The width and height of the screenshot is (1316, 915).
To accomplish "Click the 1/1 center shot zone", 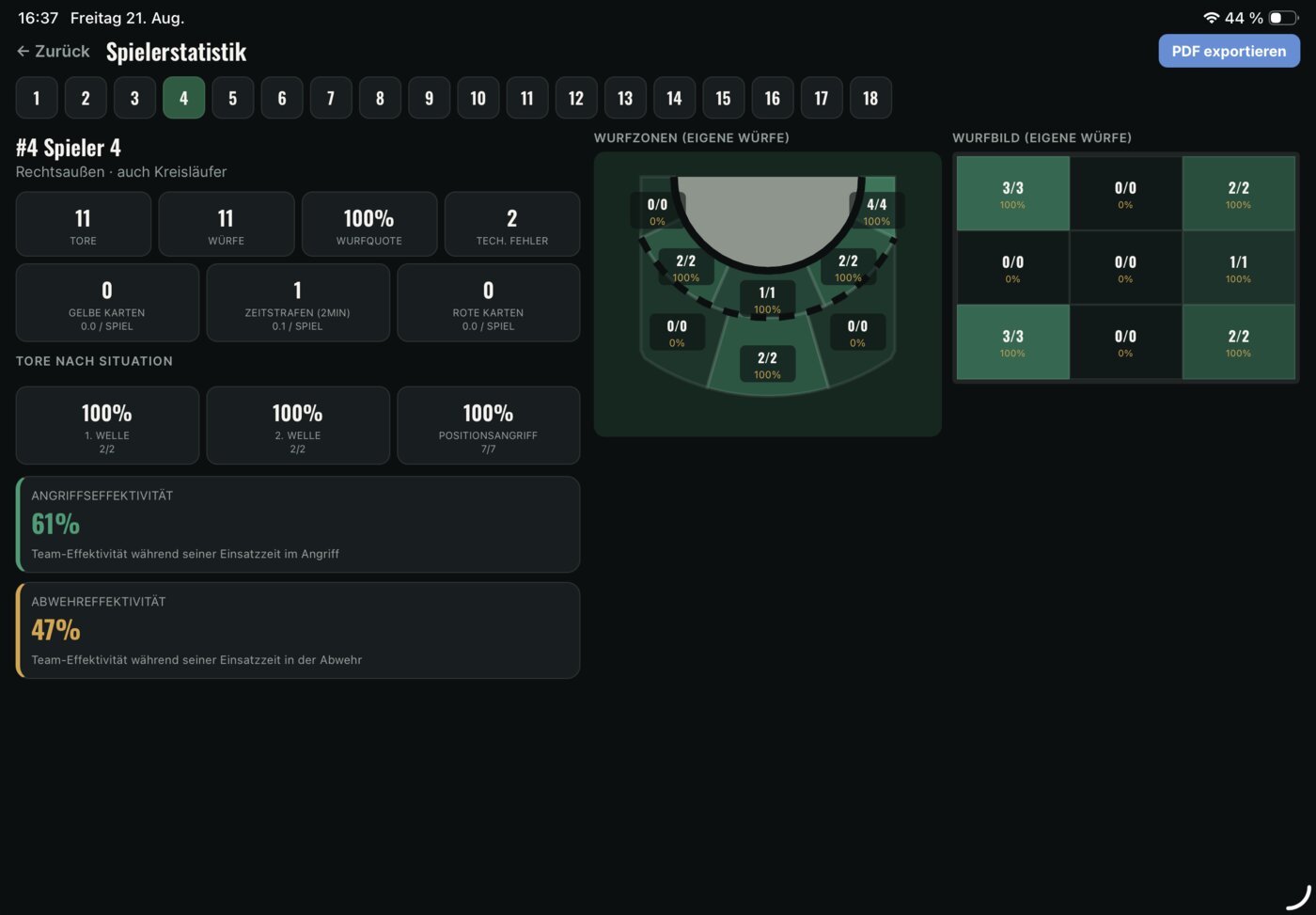I will [767, 299].
